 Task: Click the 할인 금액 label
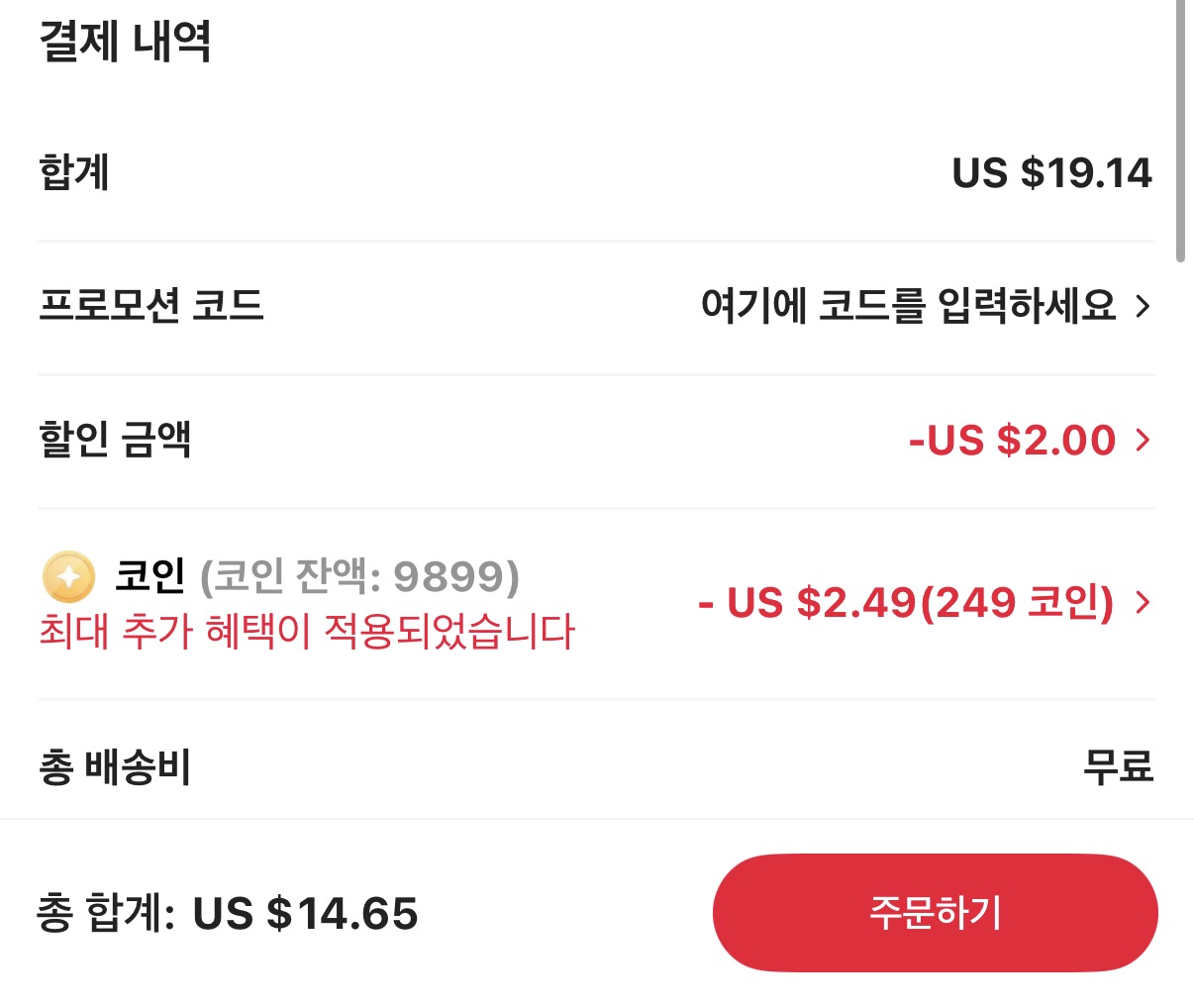(x=115, y=439)
